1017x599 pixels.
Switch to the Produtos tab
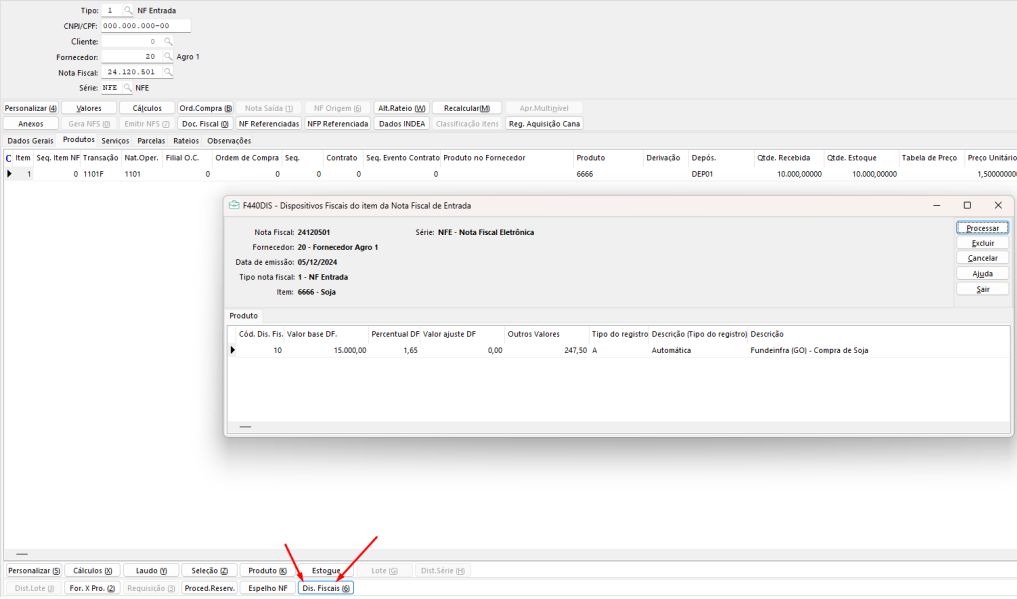pos(78,140)
